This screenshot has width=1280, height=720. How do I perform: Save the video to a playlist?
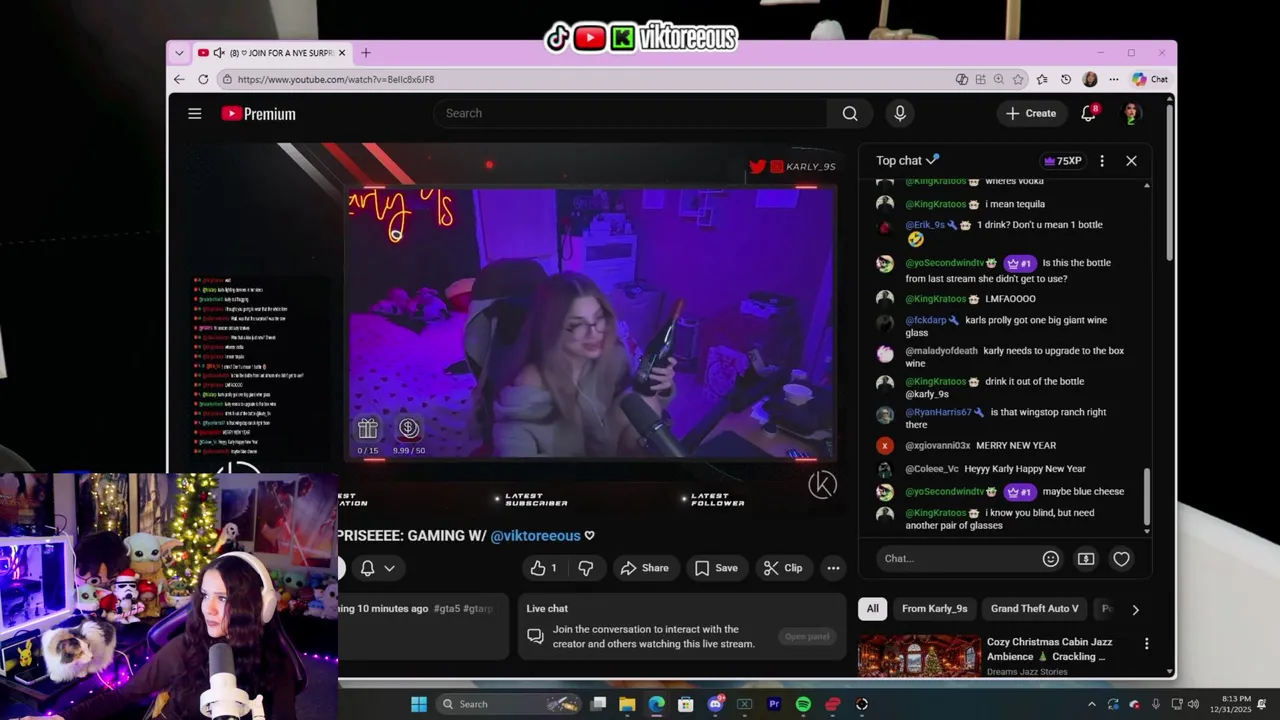tap(716, 568)
